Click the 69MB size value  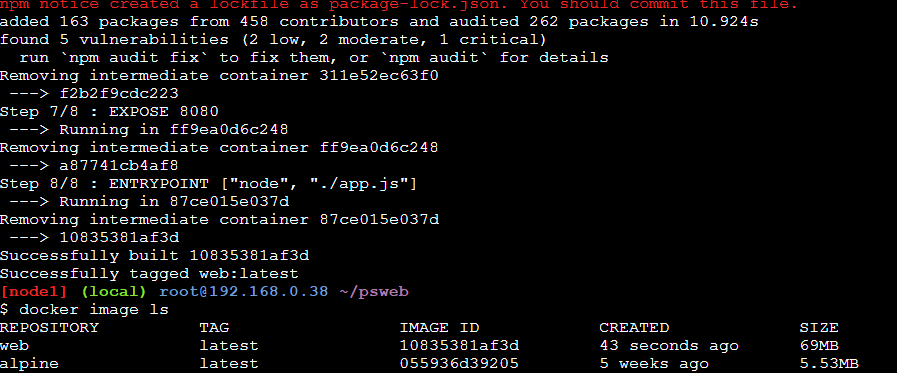tap(819, 346)
